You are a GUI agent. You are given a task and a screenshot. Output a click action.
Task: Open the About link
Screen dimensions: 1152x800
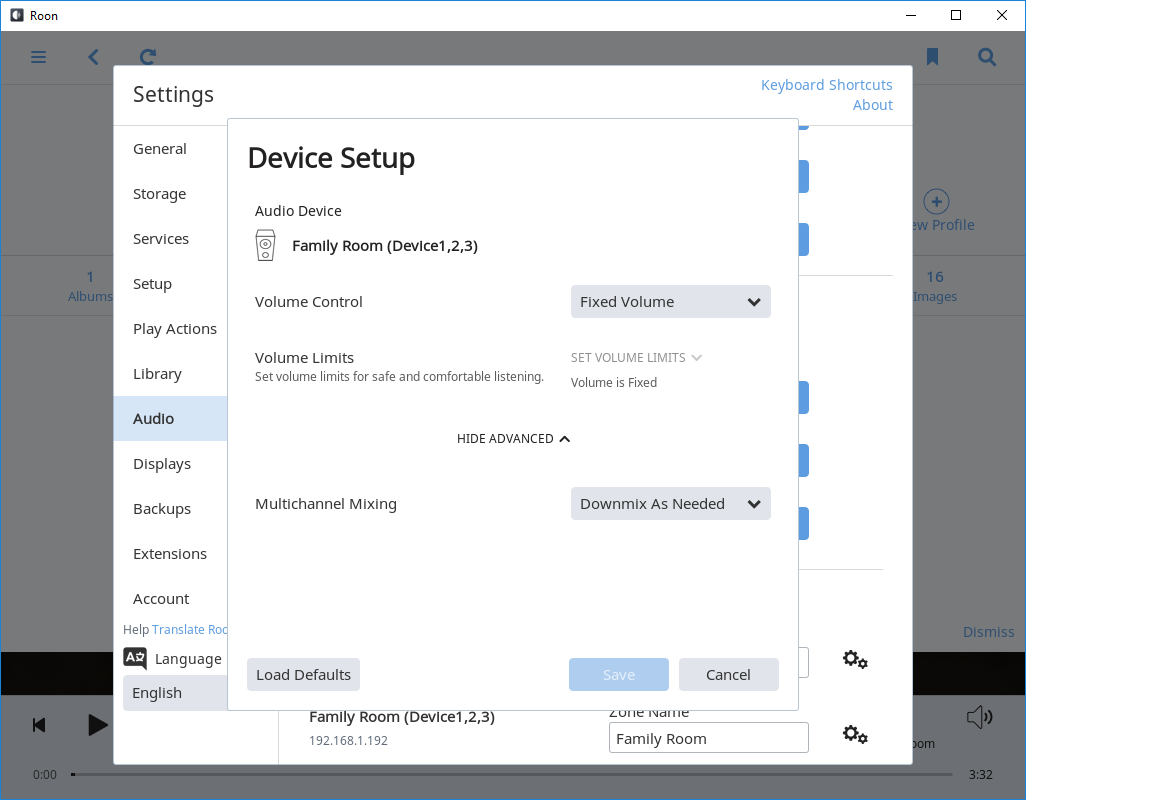(873, 105)
